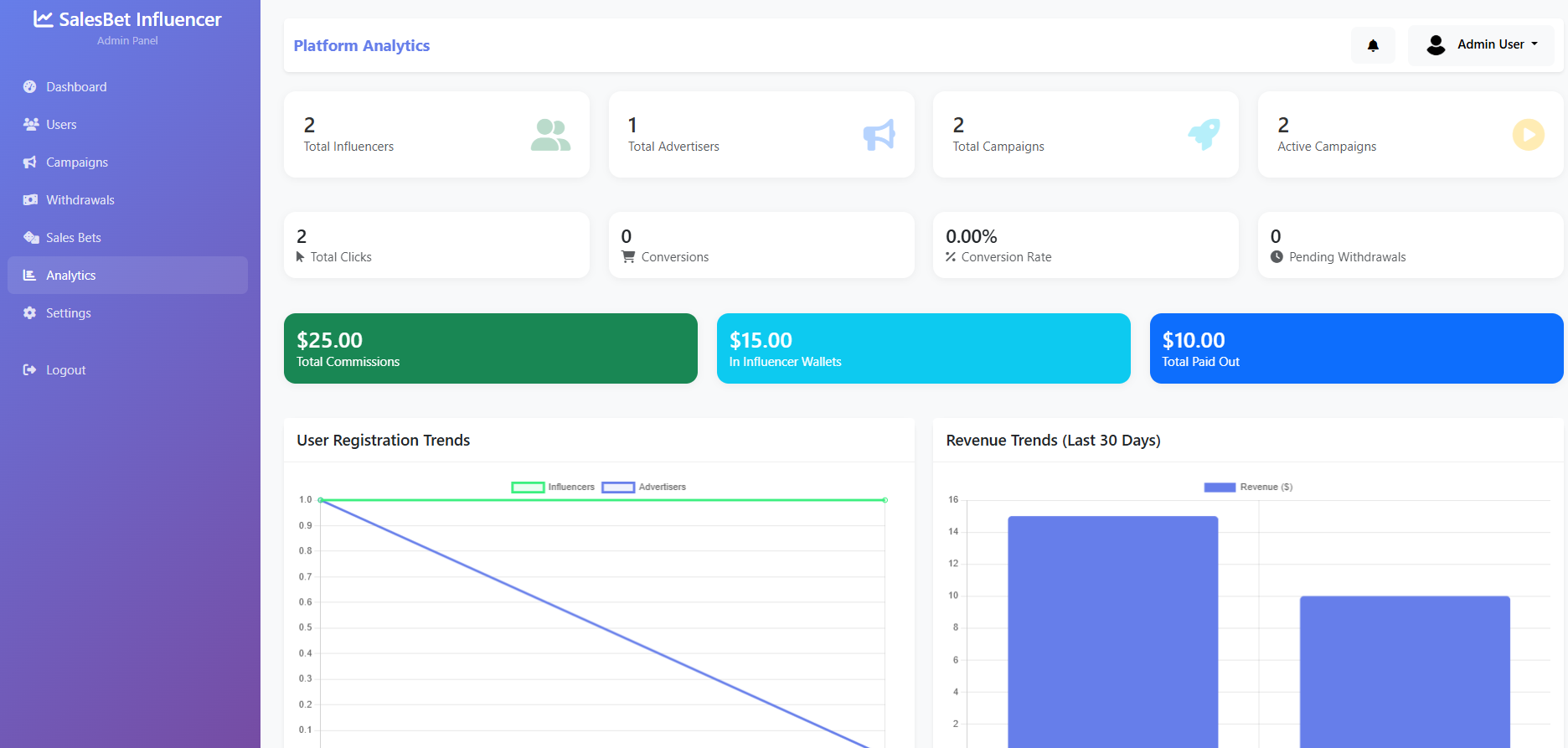This screenshot has height=748, width=1568.
Task: Click the Settings gear icon in sidebar
Action: tap(30, 313)
